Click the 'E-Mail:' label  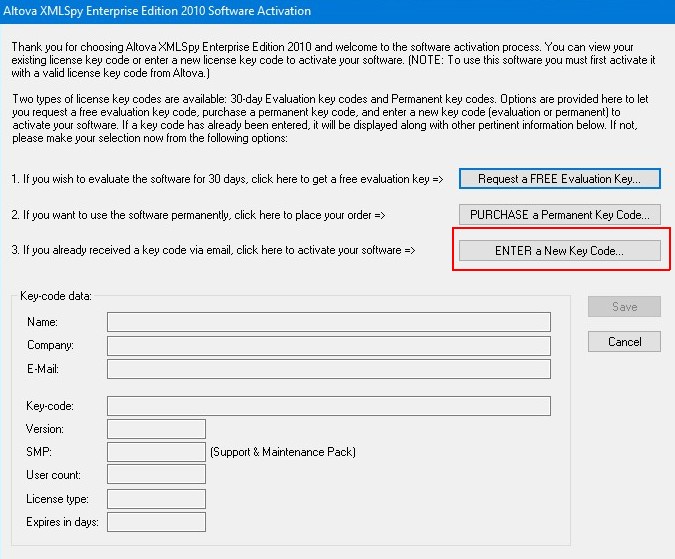43,369
